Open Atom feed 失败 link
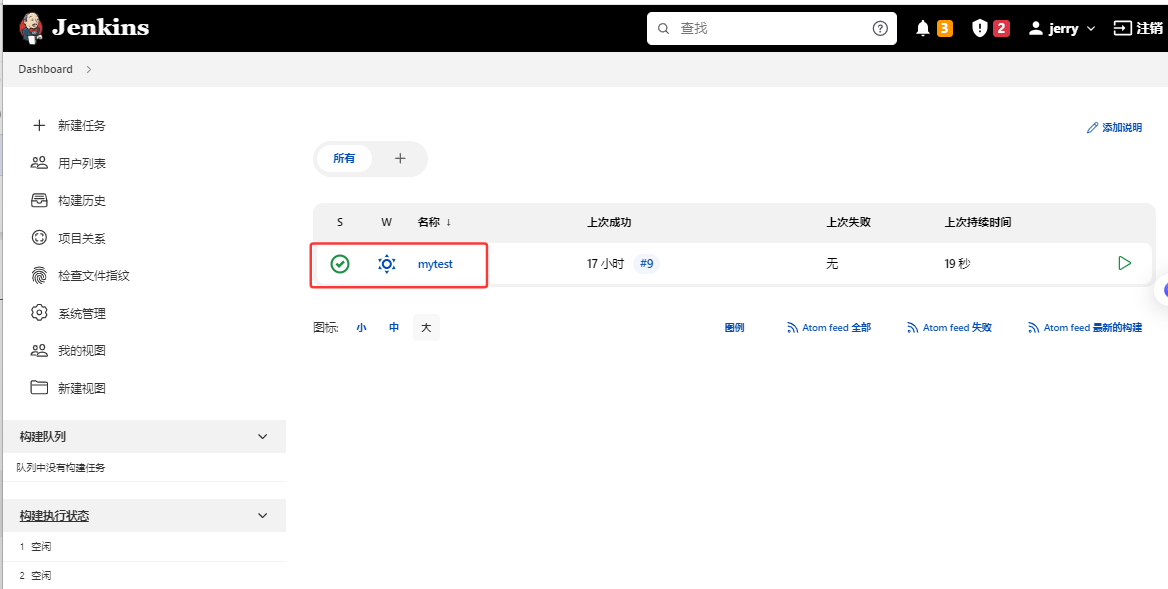The width and height of the screenshot is (1168, 589). pos(950,328)
